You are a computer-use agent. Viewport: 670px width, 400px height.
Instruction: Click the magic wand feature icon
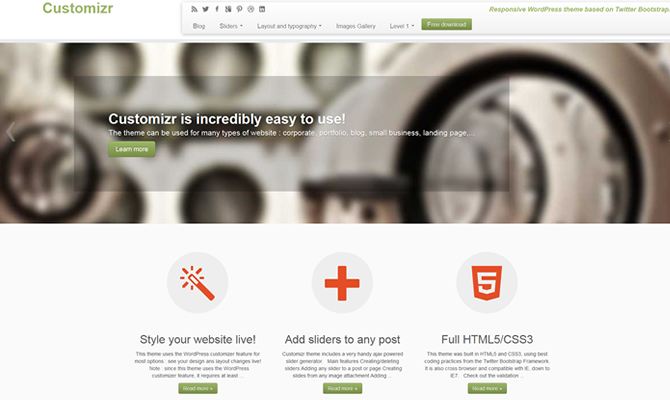tap(197, 283)
